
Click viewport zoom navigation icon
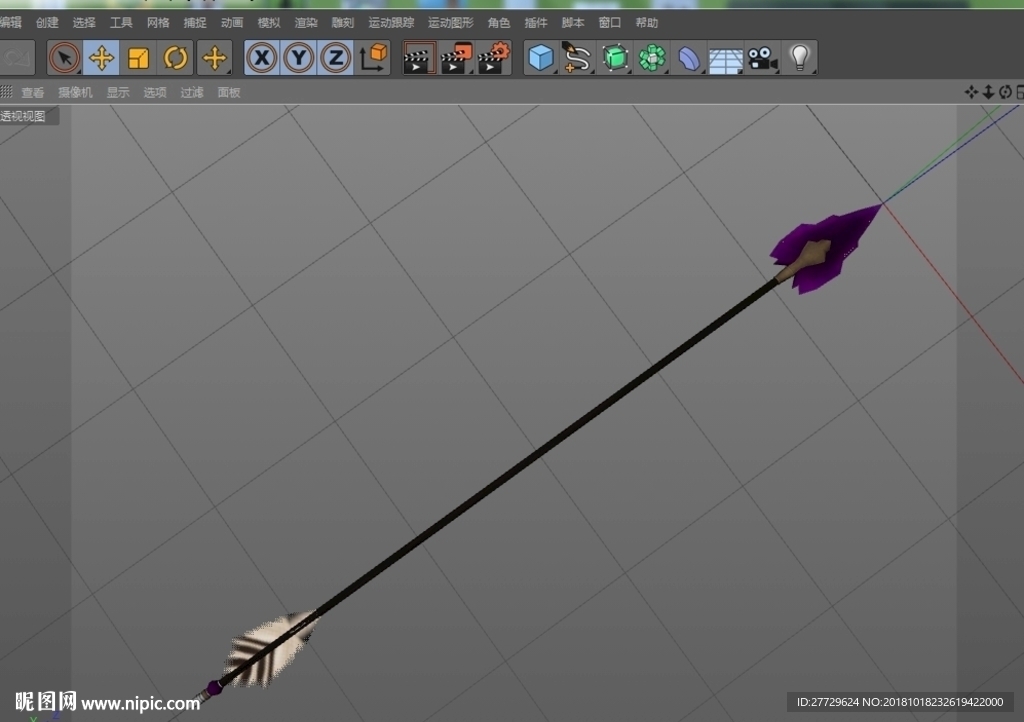click(x=988, y=92)
